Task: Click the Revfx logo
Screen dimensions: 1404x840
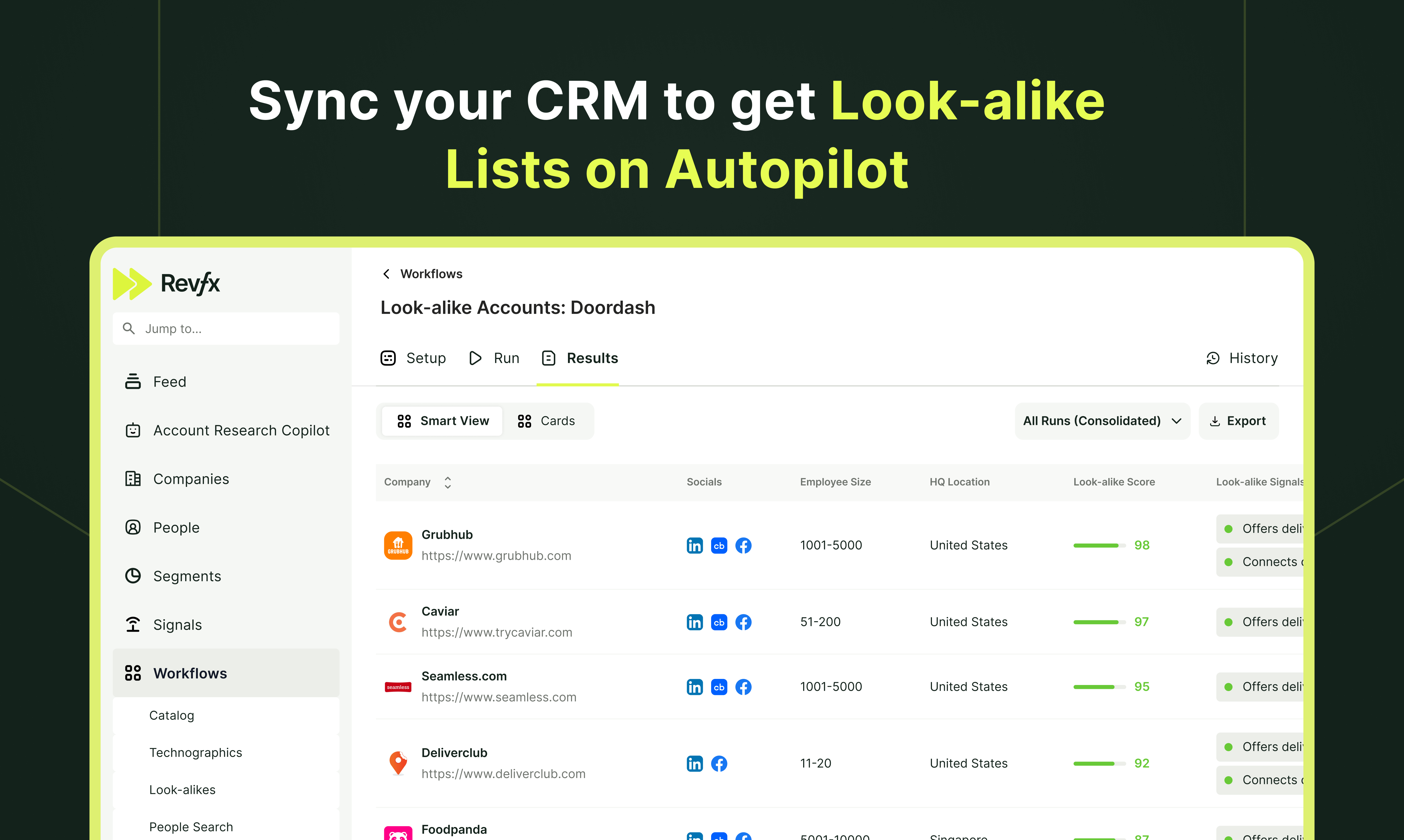Action: pos(166,283)
